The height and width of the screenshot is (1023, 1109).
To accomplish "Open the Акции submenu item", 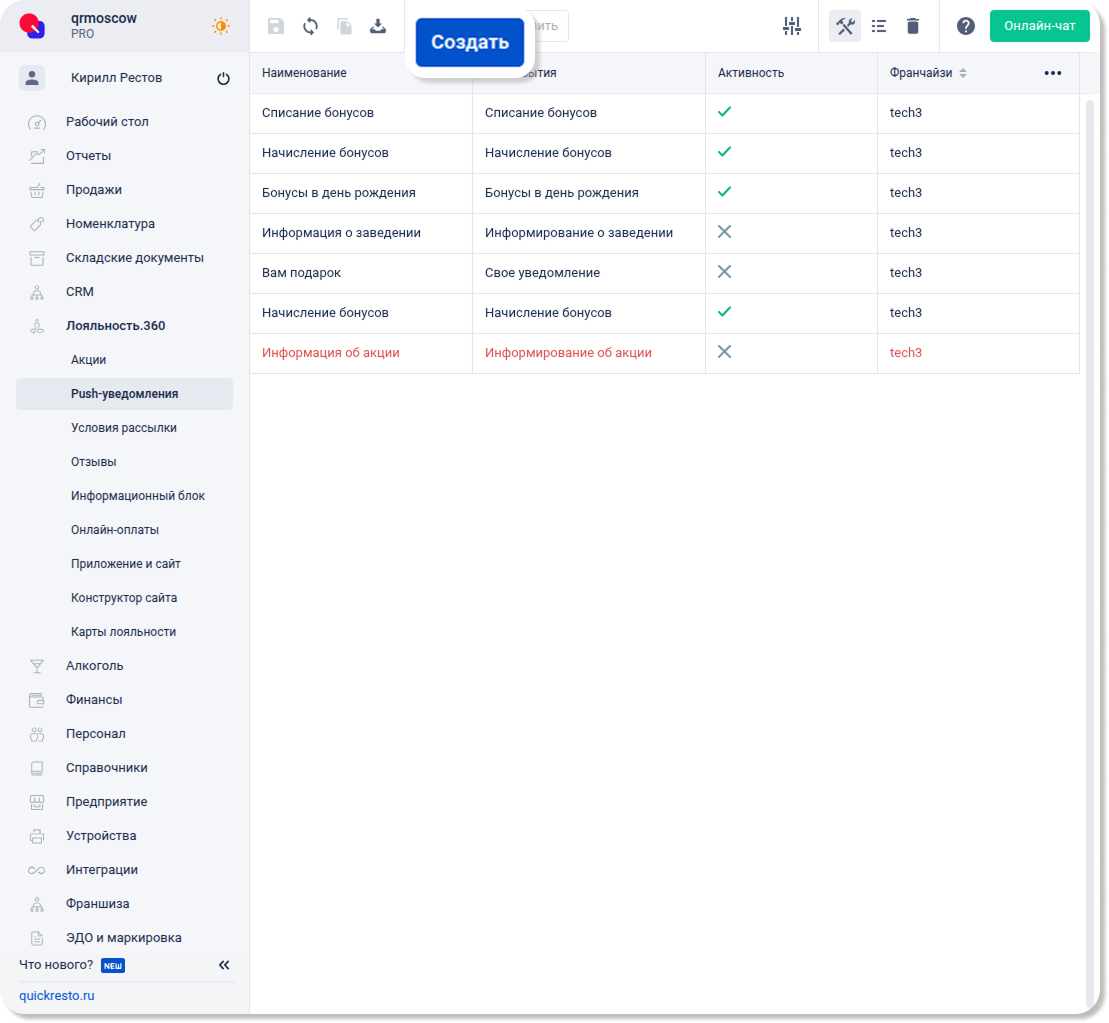I will (x=88, y=360).
